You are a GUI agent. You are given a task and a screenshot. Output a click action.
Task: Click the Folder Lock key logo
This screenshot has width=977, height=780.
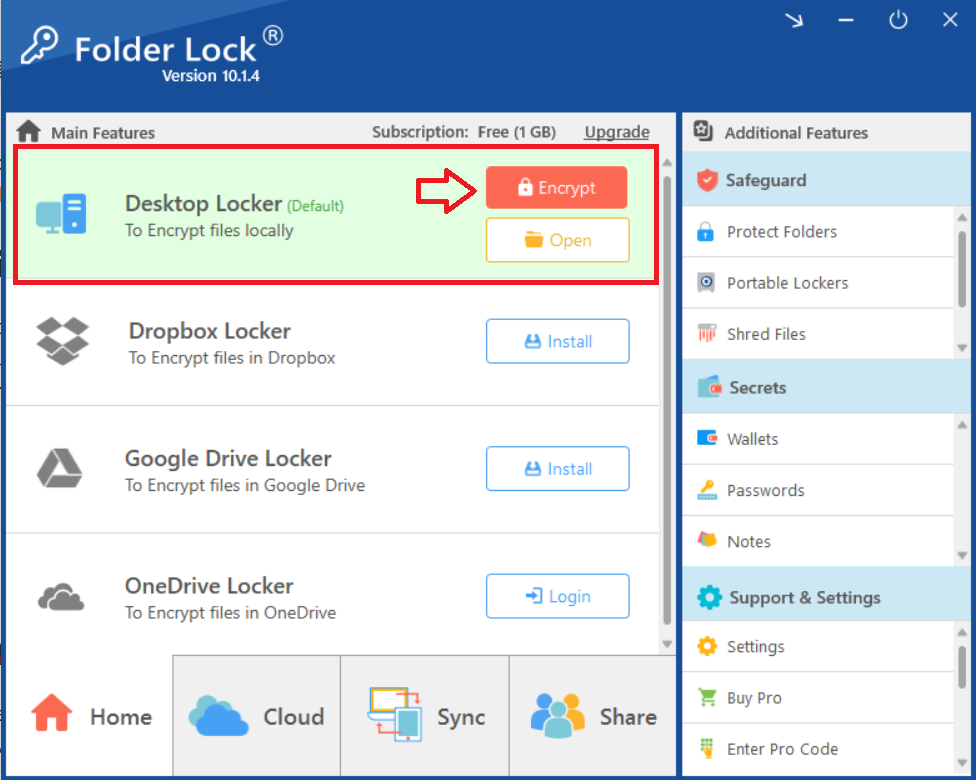pyautogui.click(x=39, y=44)
